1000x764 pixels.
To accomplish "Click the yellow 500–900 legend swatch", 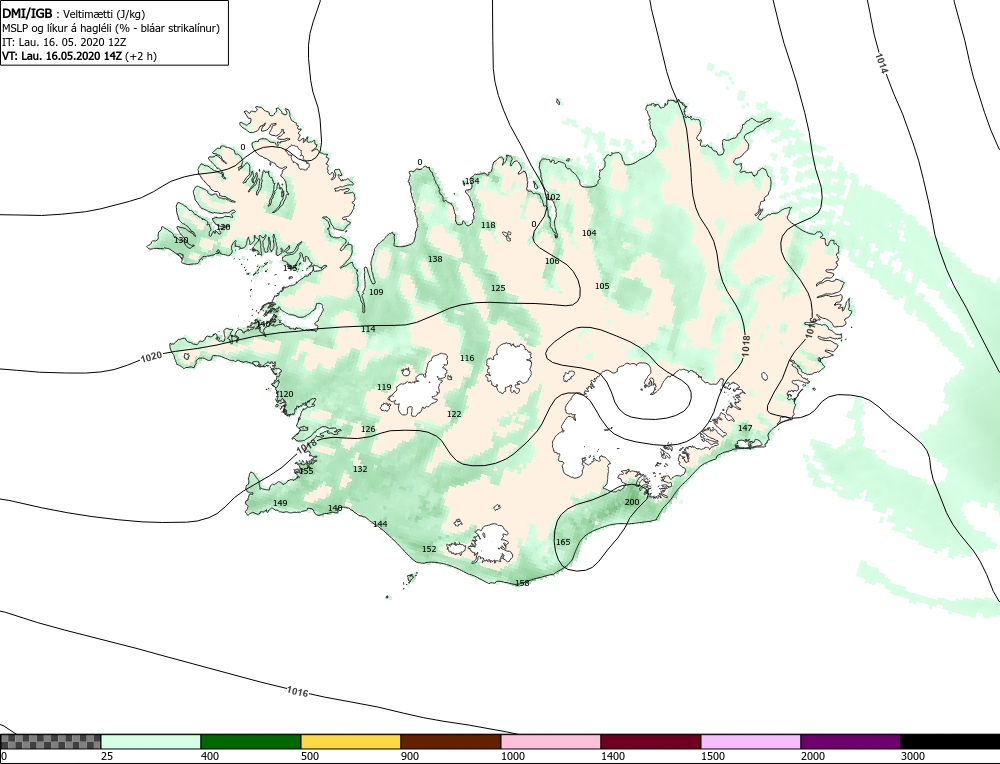I will tap(351, 741).
